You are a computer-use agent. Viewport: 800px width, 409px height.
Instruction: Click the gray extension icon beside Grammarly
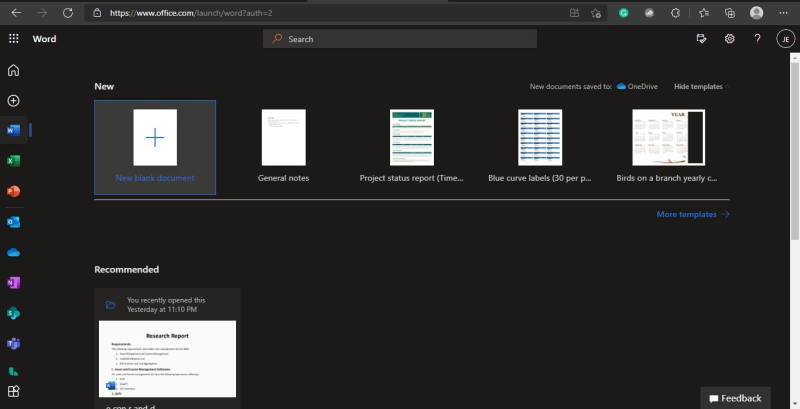click(649, 13)
